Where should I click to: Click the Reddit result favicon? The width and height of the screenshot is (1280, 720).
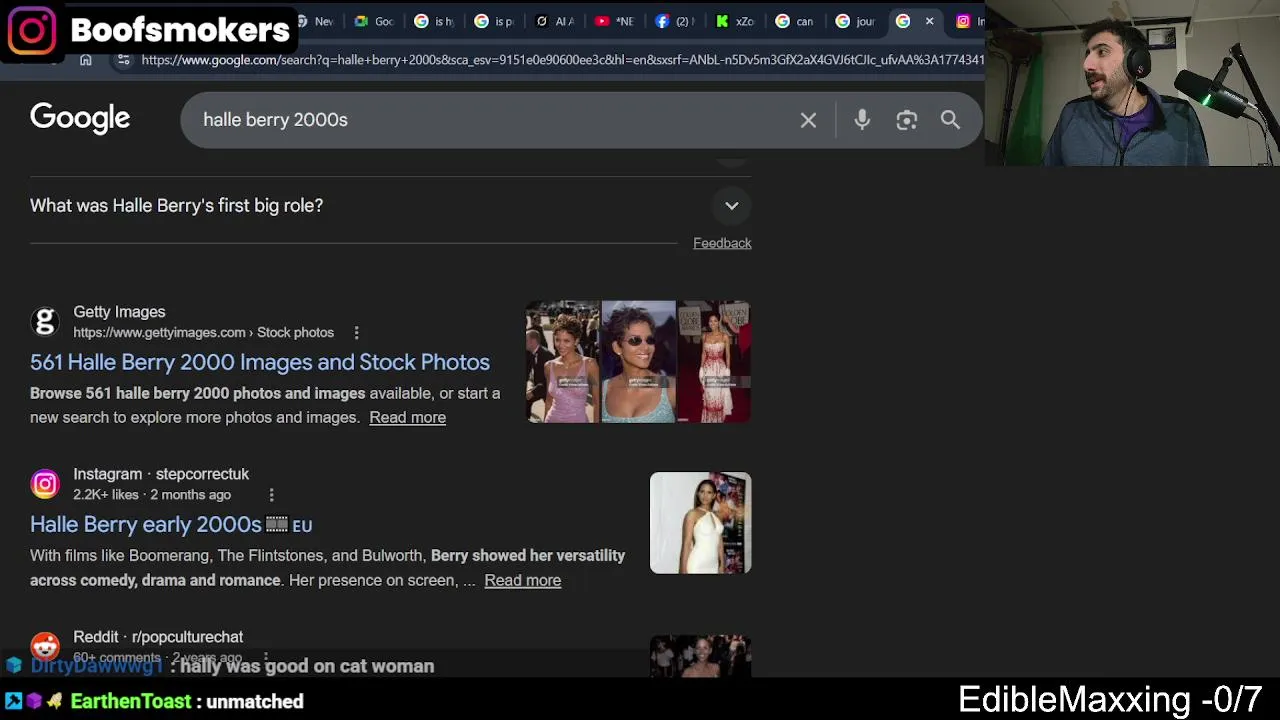45,646
